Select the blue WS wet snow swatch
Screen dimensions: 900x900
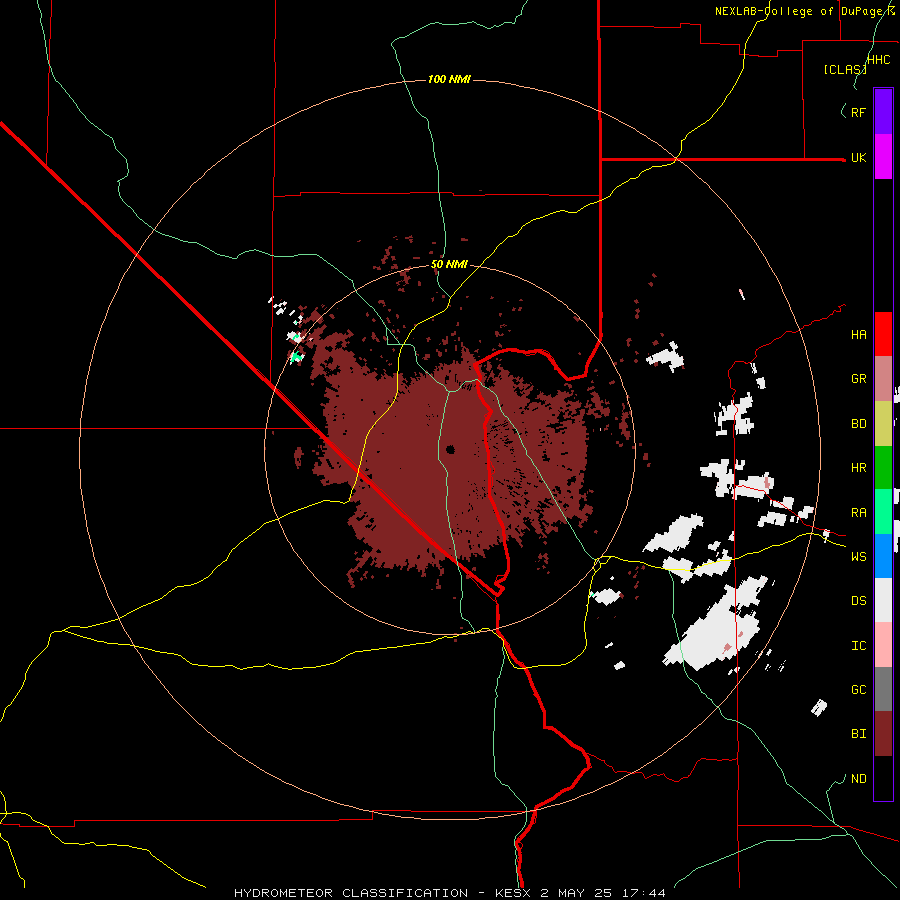tap(883, 556)
